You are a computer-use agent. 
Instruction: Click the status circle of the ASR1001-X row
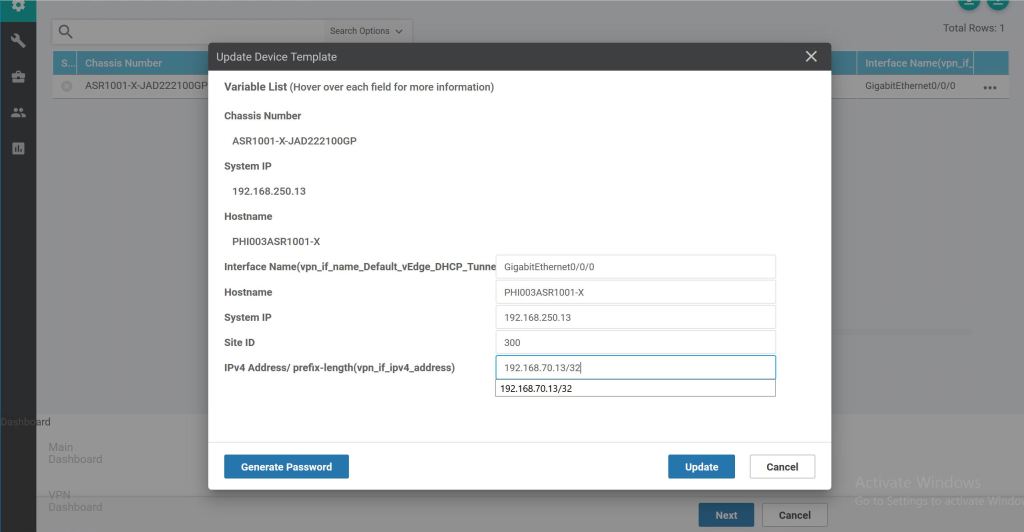(67, 87)
